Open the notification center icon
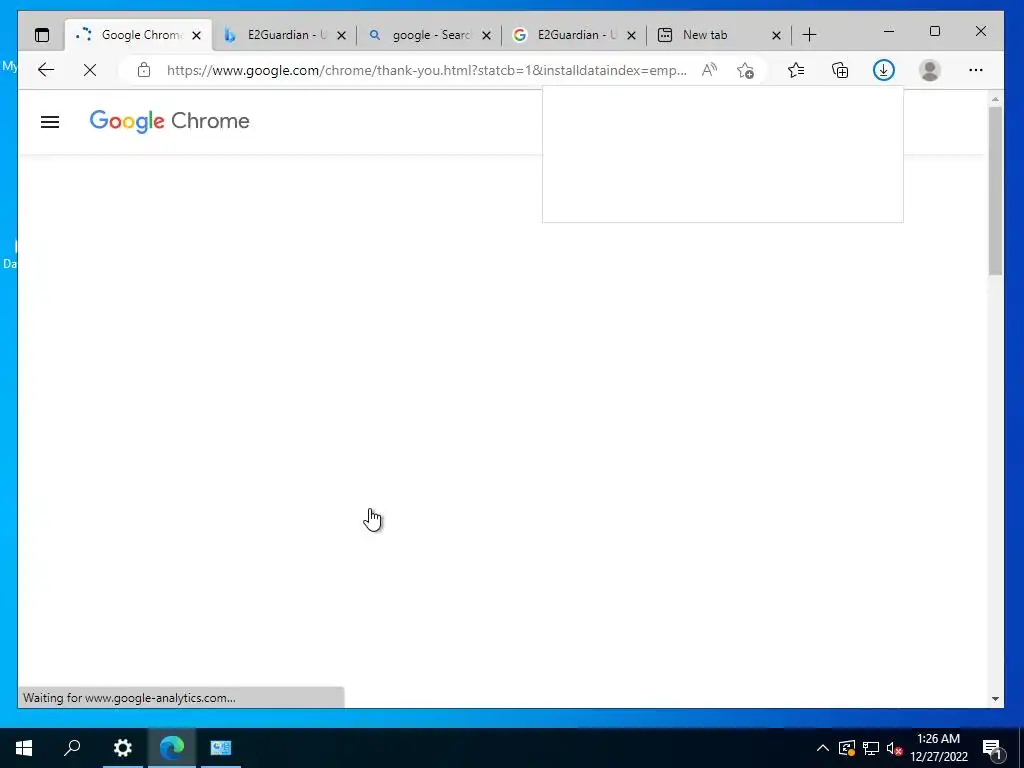Viewport: 1024px width, 768px height. coord(992,748)
